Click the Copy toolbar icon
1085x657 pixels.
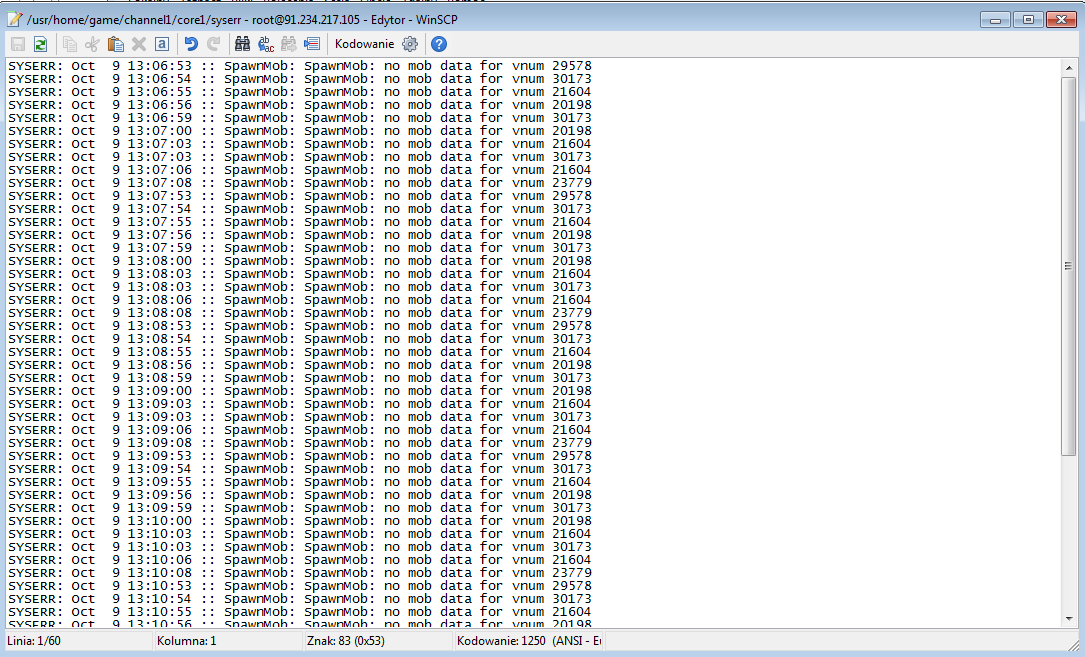[x=69, y=44]
